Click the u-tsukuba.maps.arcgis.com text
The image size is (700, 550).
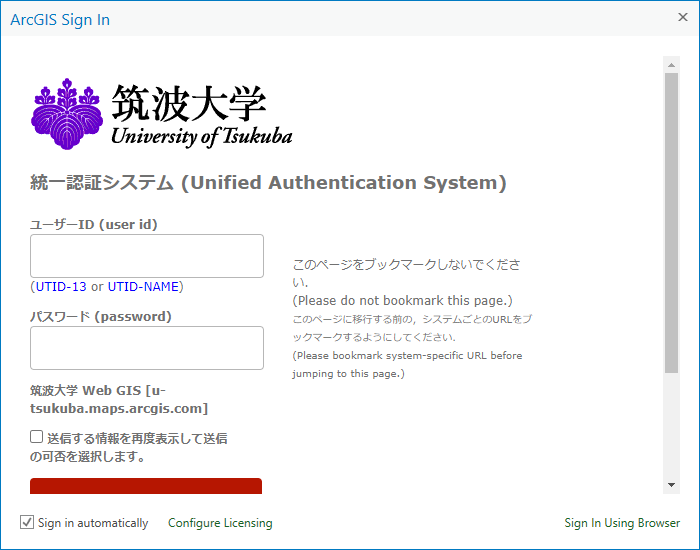pos(119,400)
